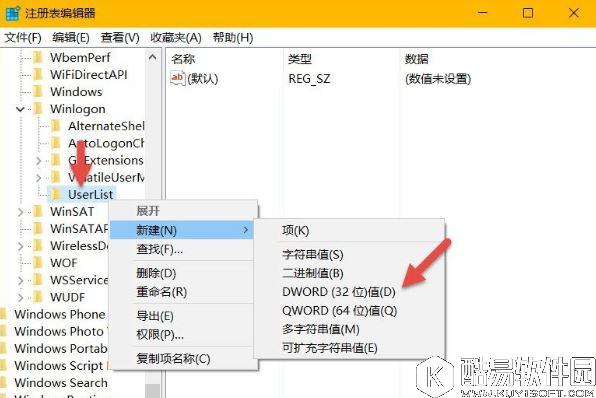Expand the WirelessD key arrow
Screen dimensions: 596x398
click(x=21, y=246)
